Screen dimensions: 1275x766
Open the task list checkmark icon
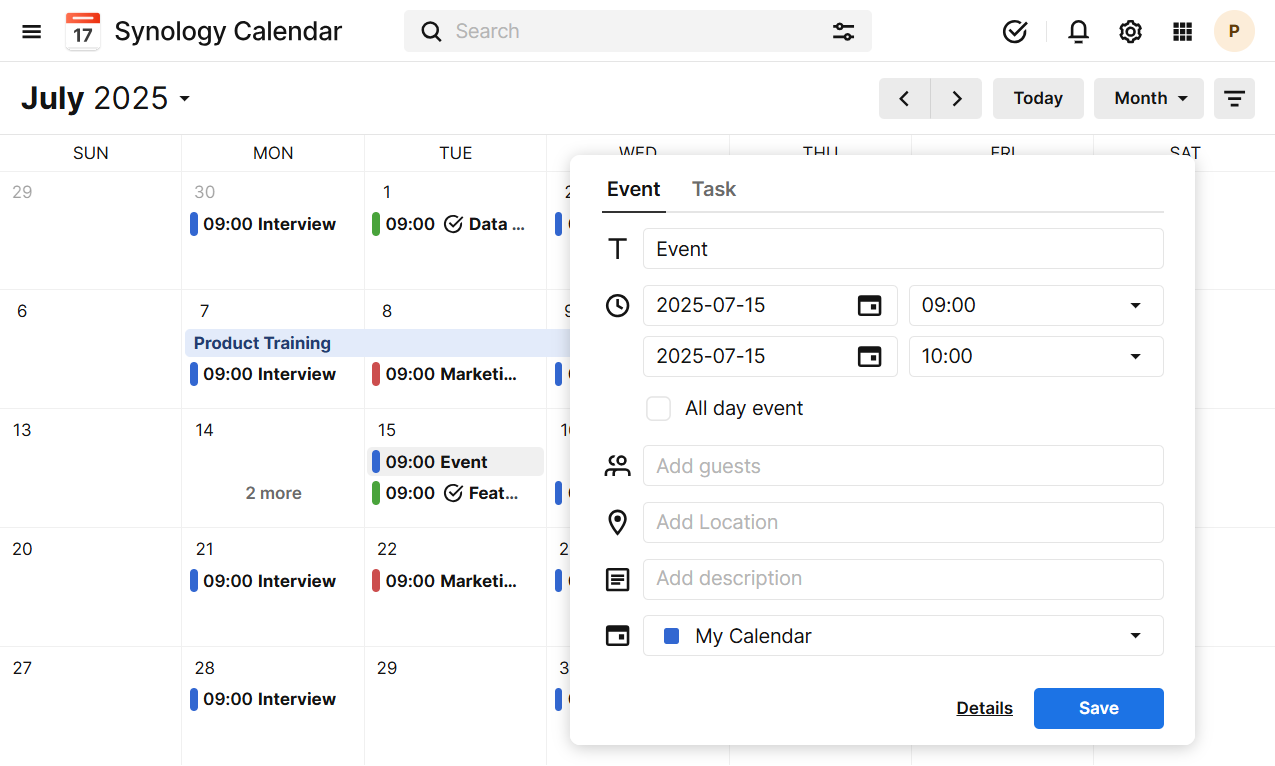1015,32
